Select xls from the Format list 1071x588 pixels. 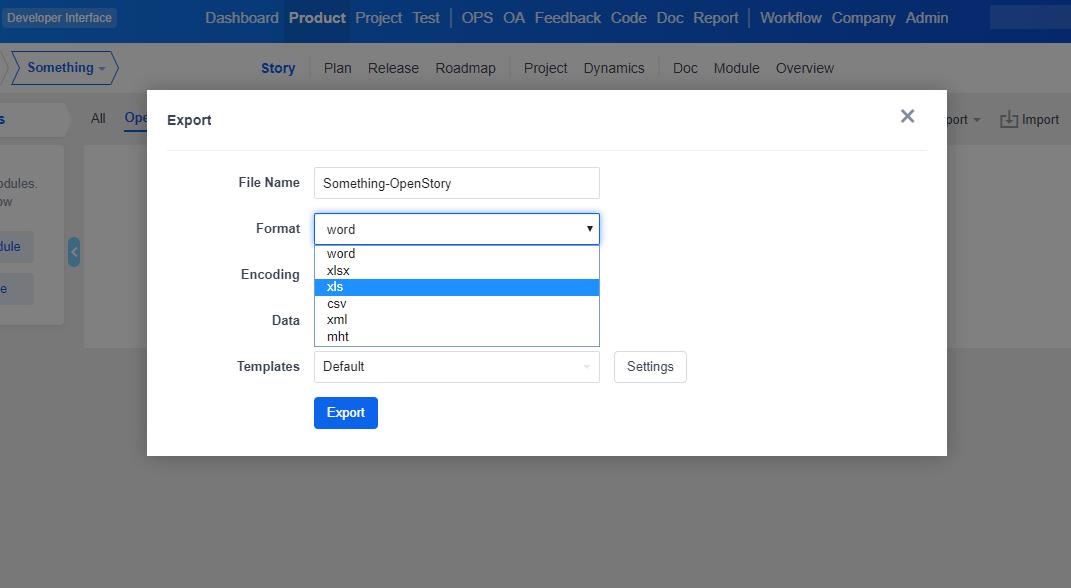[x=456, y=287]
